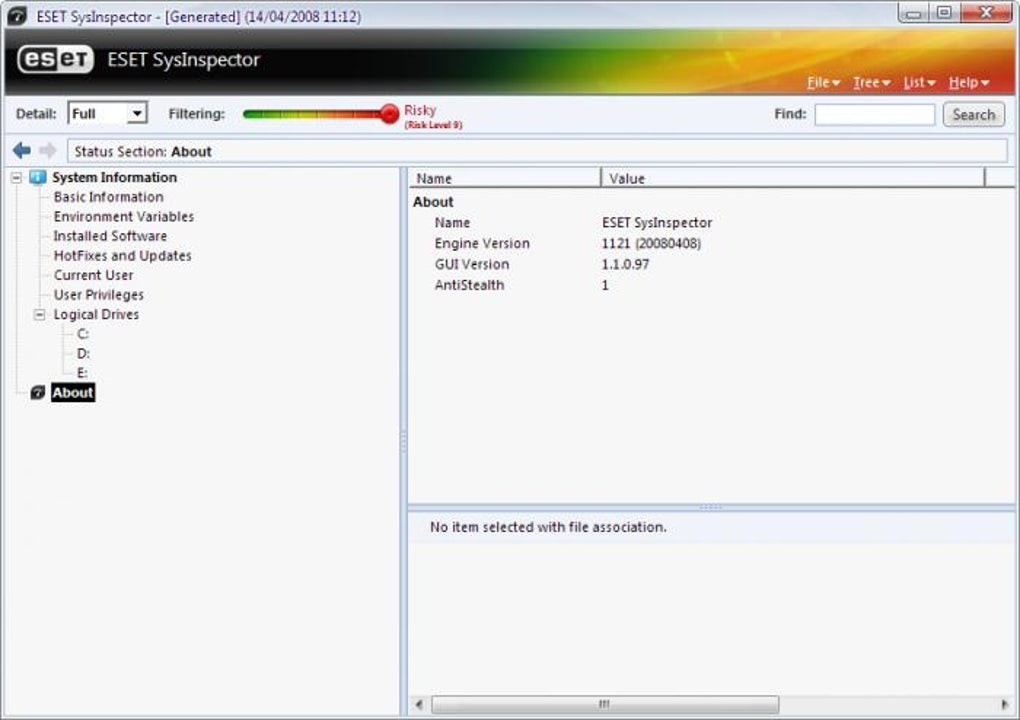Click the back navigation arrow
Viewport: 1020px width, 720px height.
[21, 151]
